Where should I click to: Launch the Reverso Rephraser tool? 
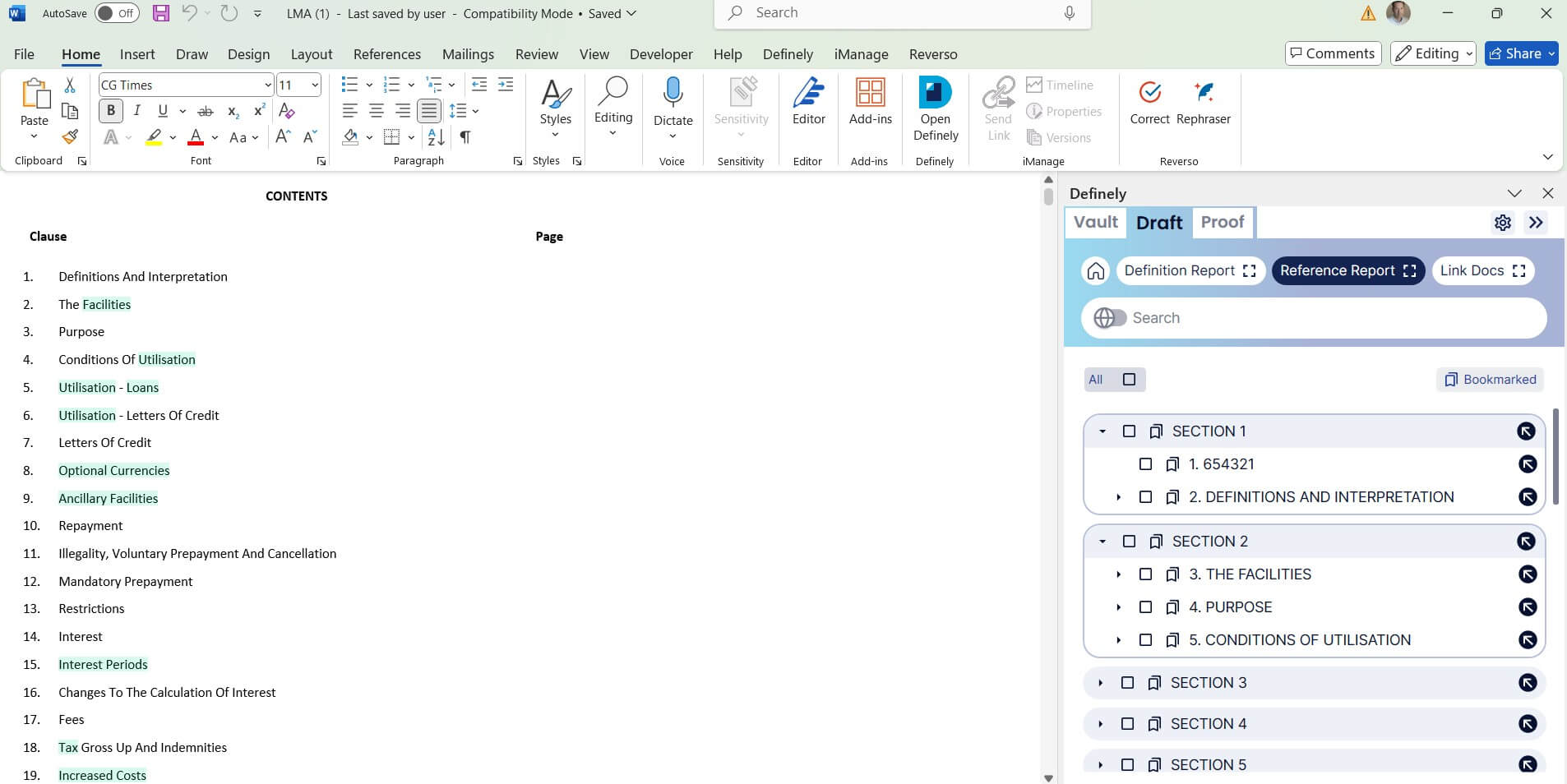[x=1203, y=103]
